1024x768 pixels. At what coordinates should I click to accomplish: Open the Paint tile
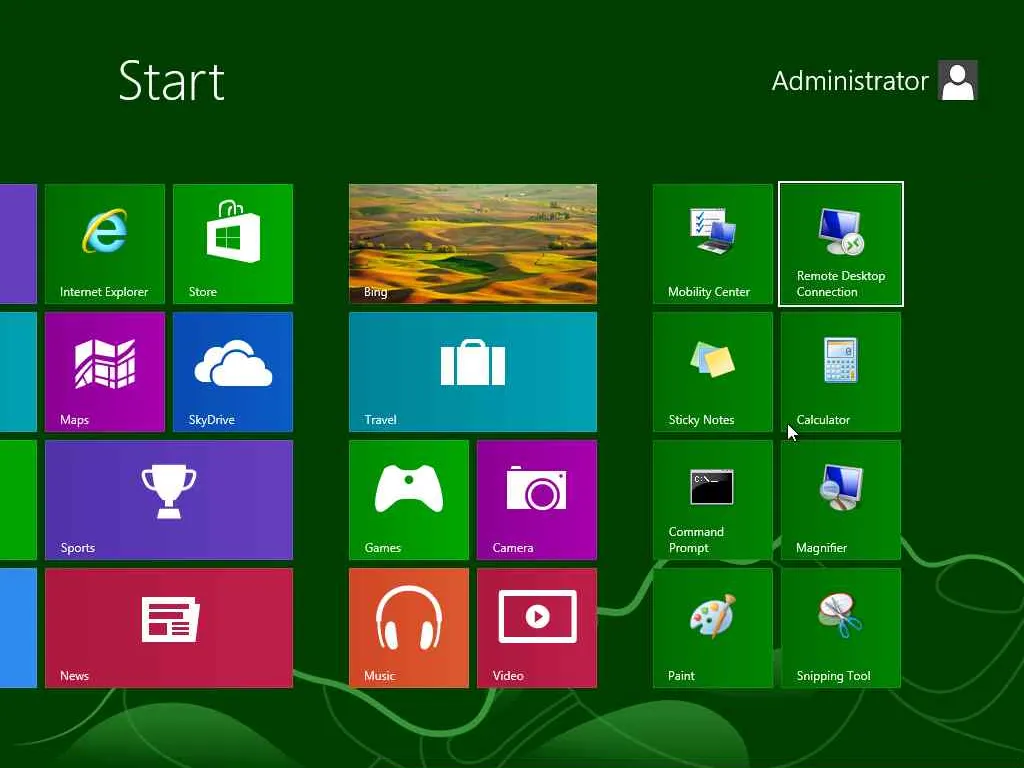coord(712,628)
